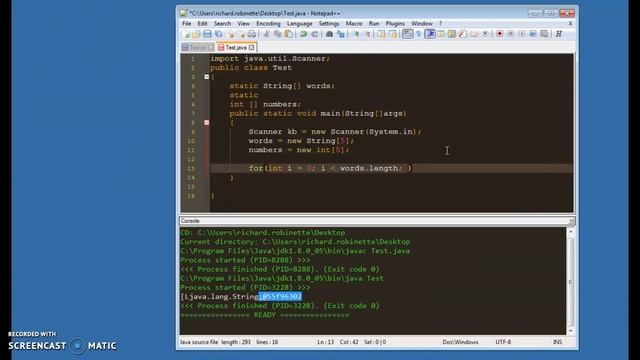
Task: Open the View menu
Action: point(243,24)
